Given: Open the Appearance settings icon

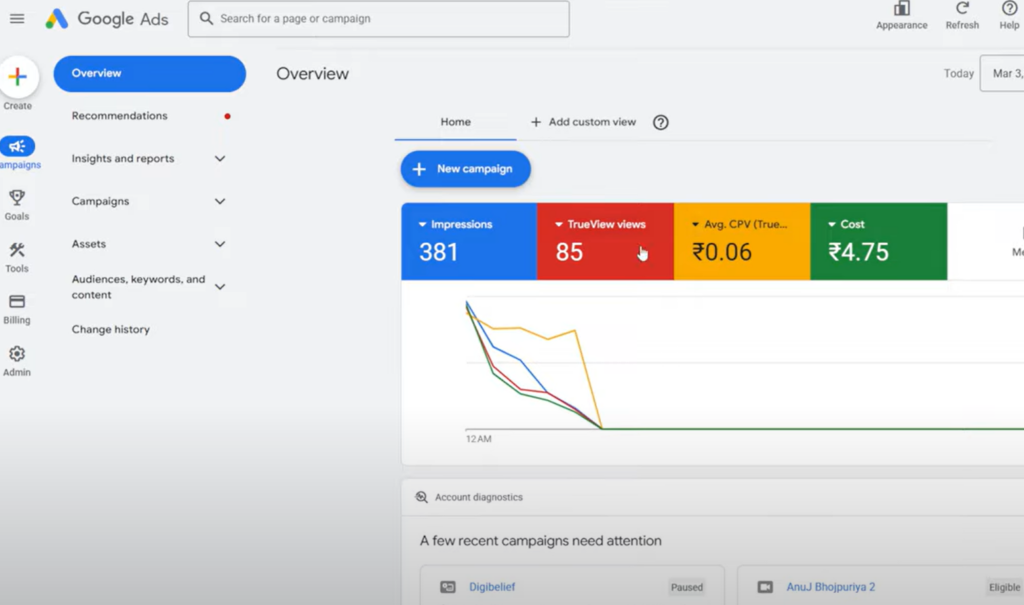Looking at the screenshot, I should (902, 8).
